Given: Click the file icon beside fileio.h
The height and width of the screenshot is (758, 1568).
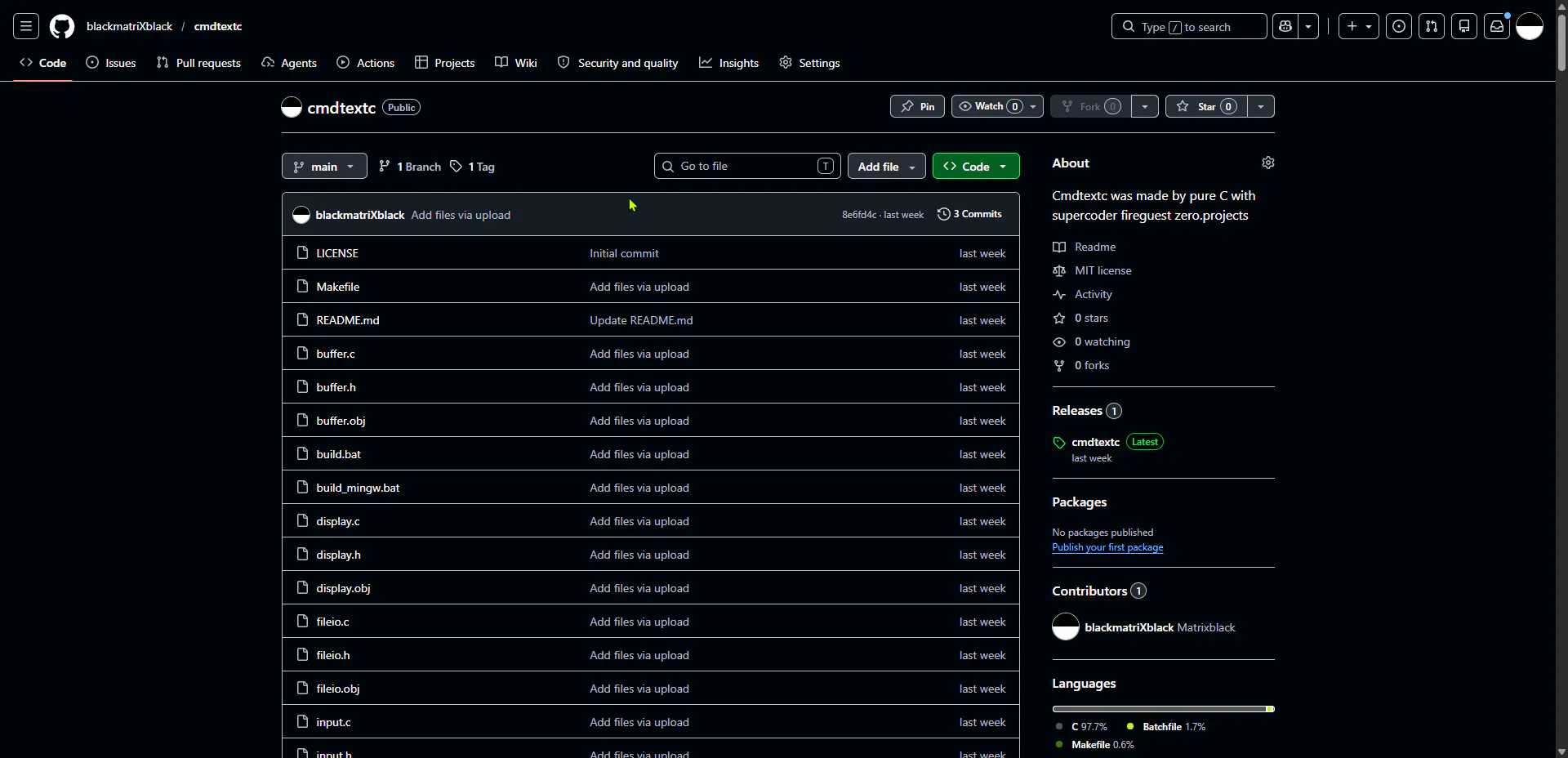Looking at the screenshot, I should click(x=302, y=654).
